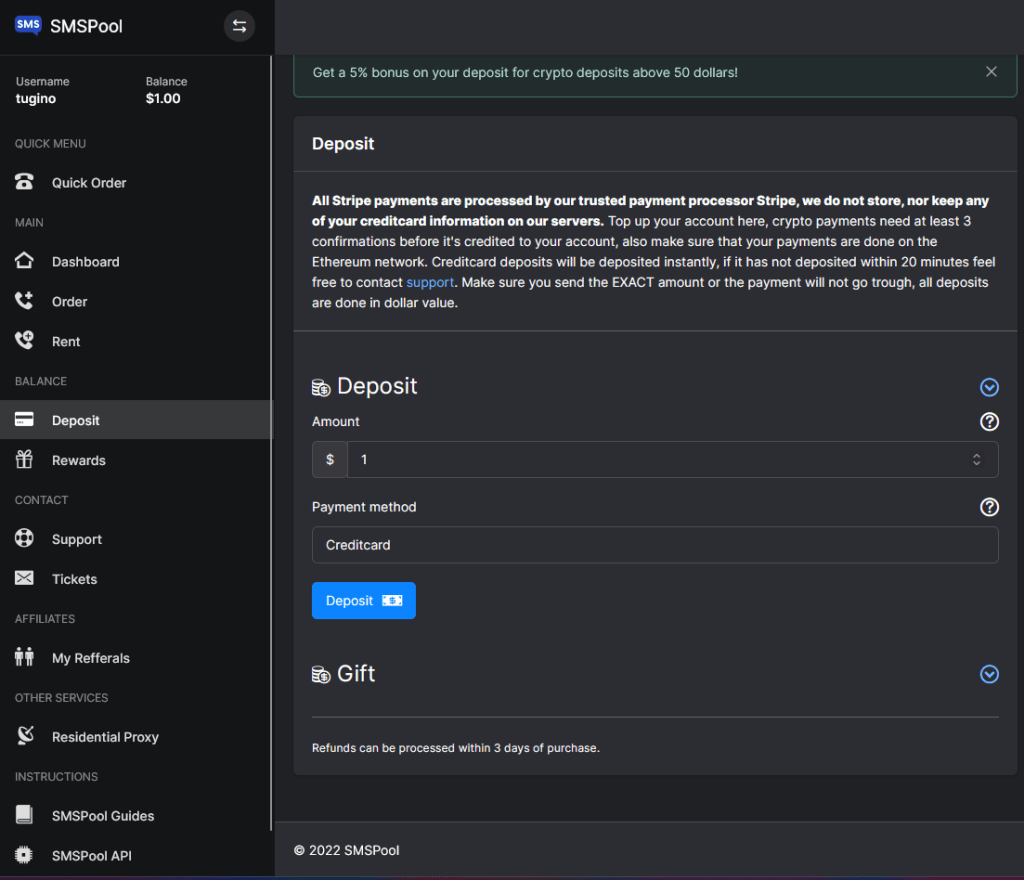Open Quick Order from the sidebar
The image size is (1024, 880).
[89, 183]
